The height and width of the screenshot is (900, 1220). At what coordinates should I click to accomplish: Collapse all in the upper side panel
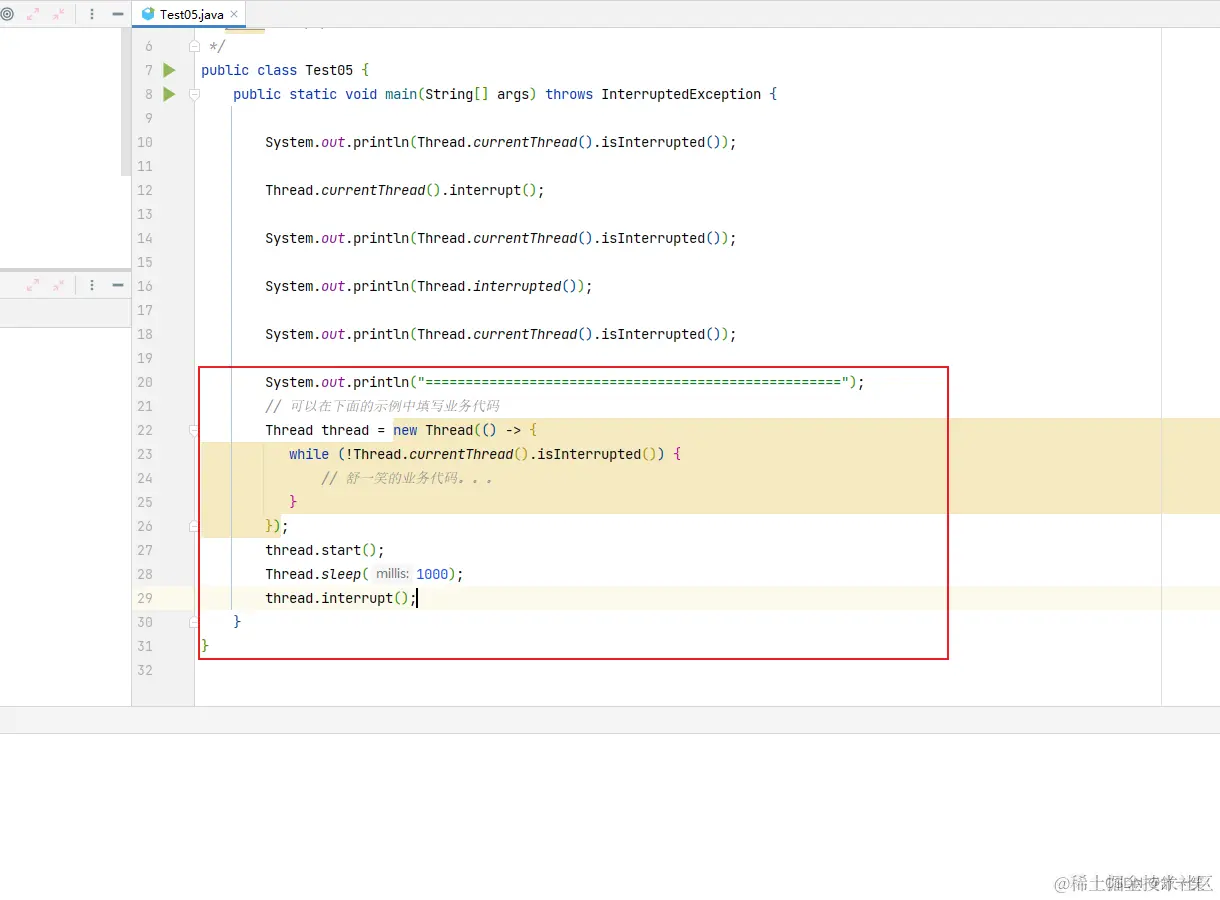tap(58, 14)
